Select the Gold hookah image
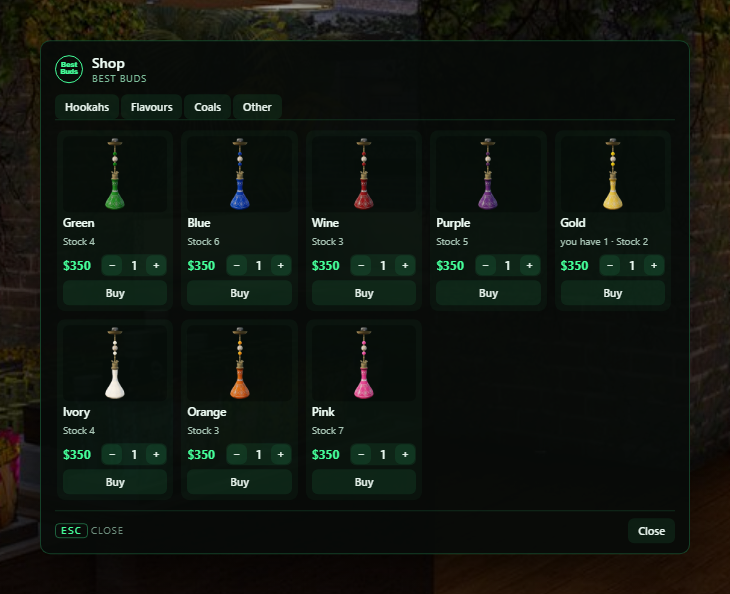 [613, 174]
